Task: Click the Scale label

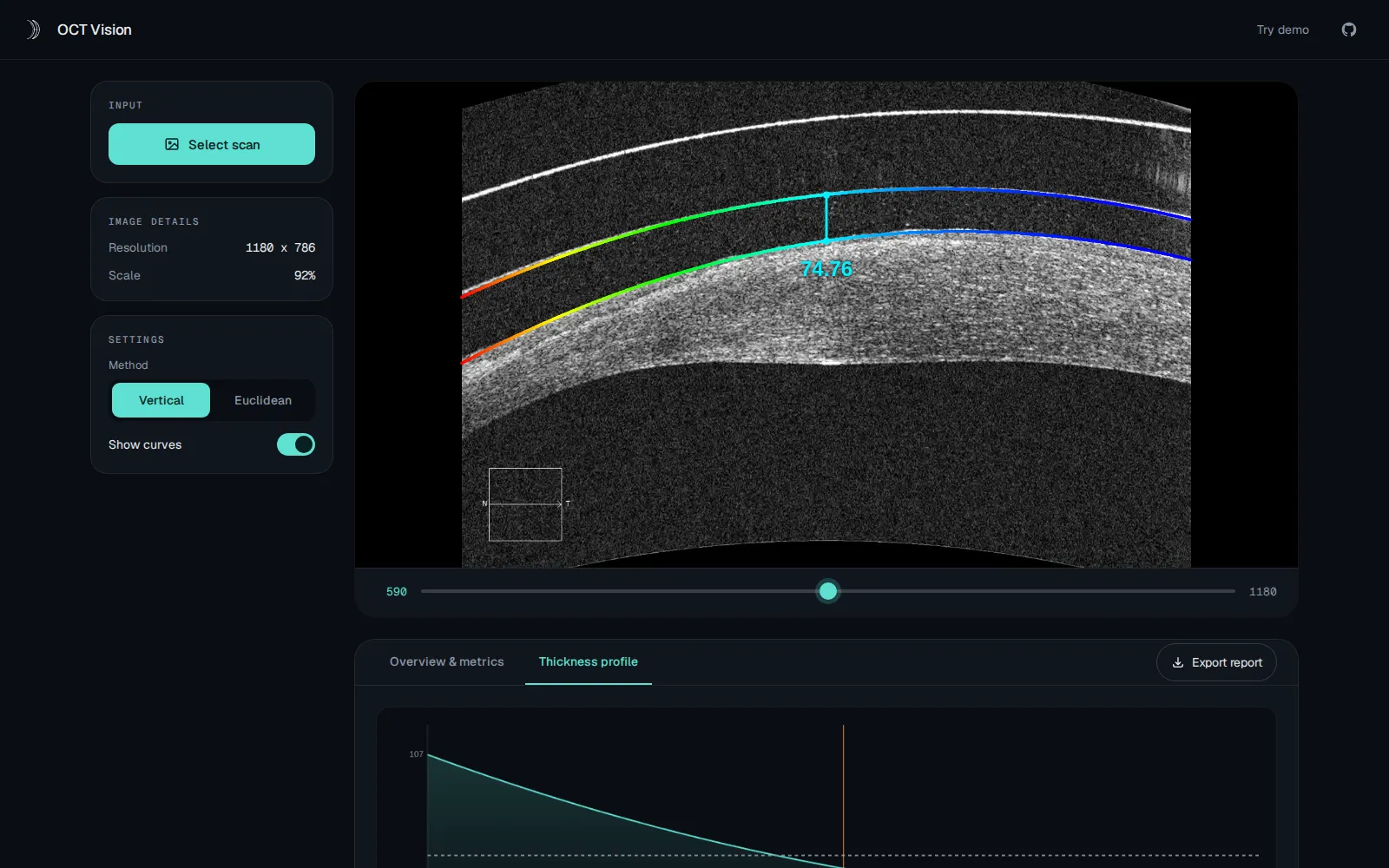Action: tap(124, 275)
